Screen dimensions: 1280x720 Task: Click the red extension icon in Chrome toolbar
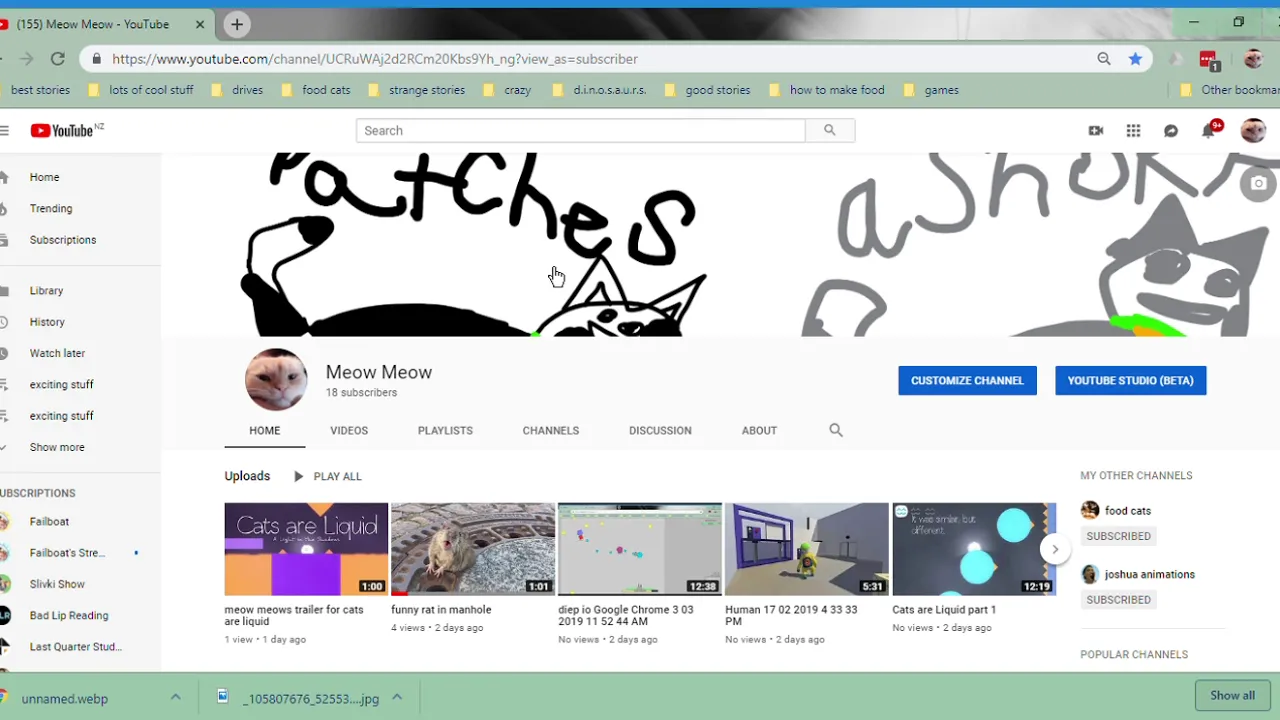pos(1209,60)
